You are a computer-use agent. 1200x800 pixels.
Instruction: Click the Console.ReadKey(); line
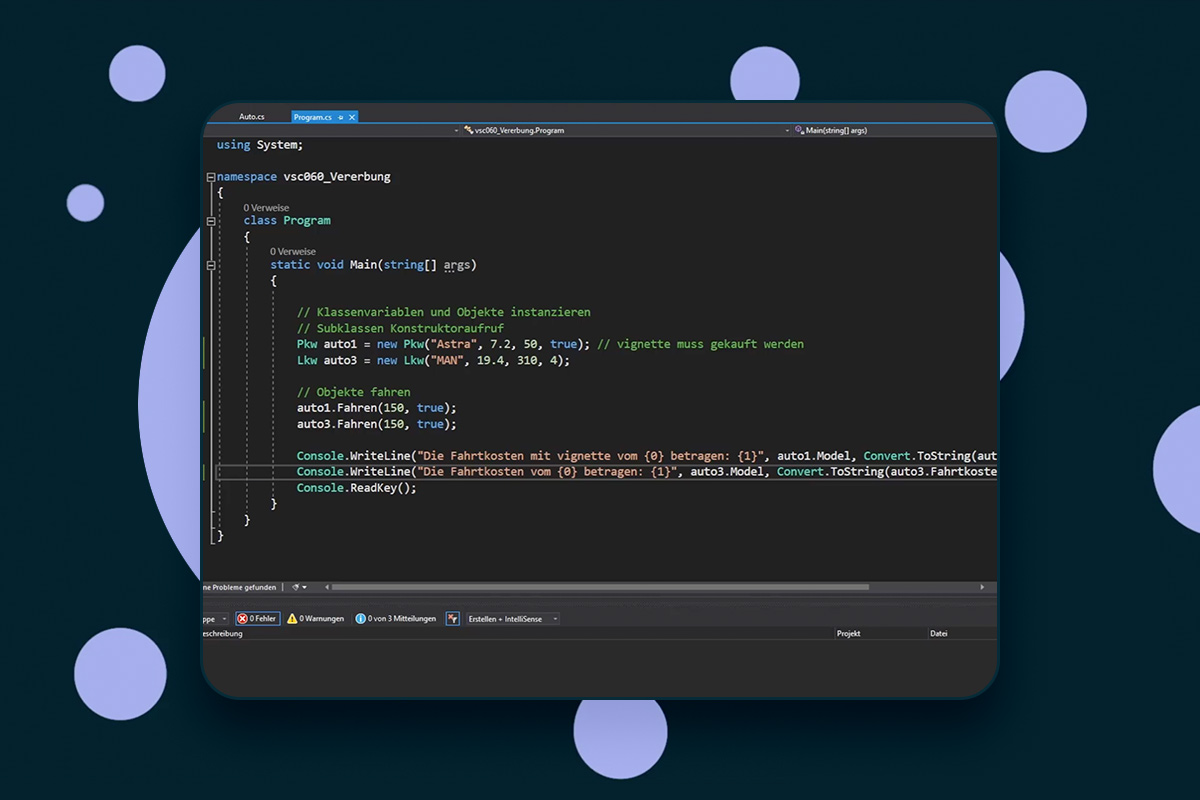click(x=357, y=488)
